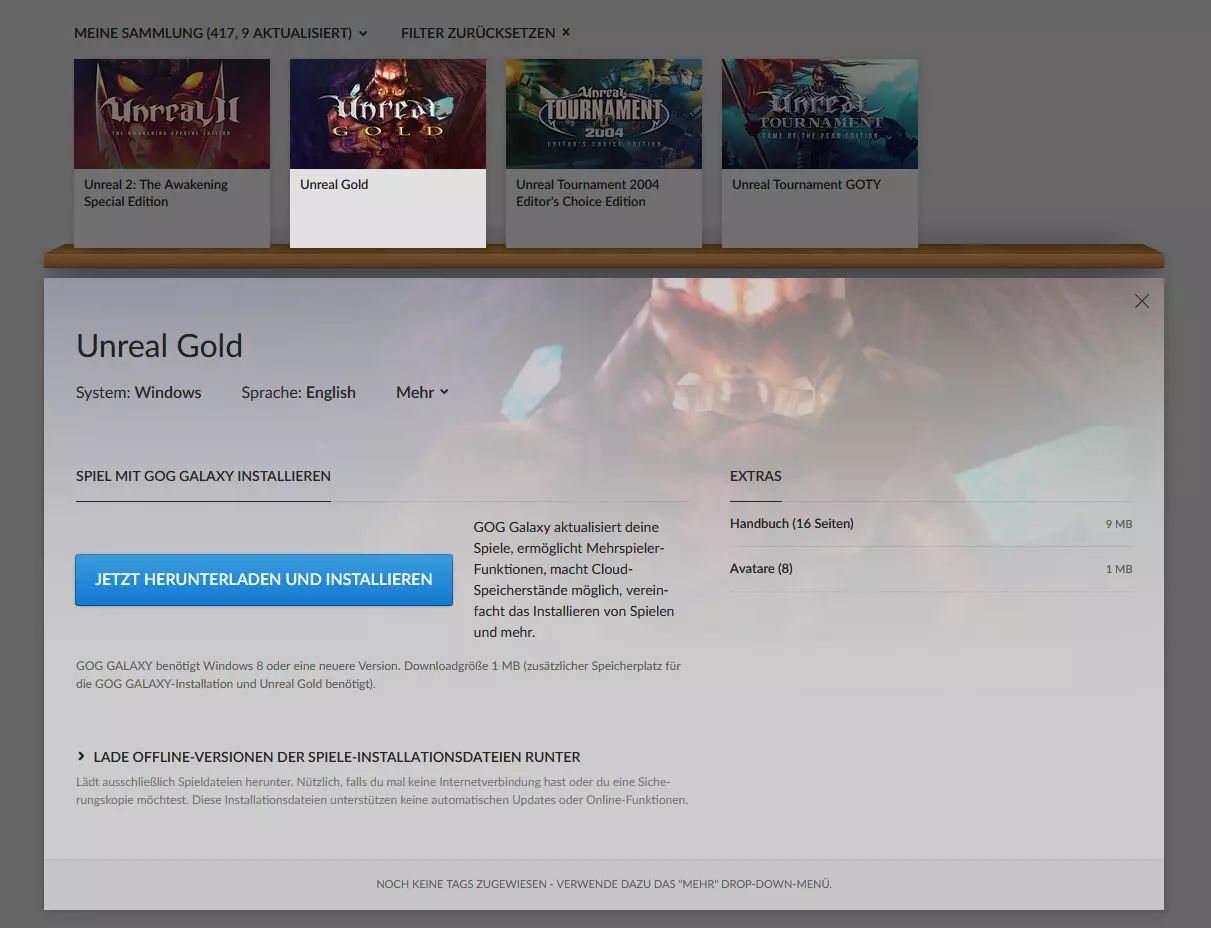
Task: Change the Sprache: English selection
Action: (x=298, y=392)
